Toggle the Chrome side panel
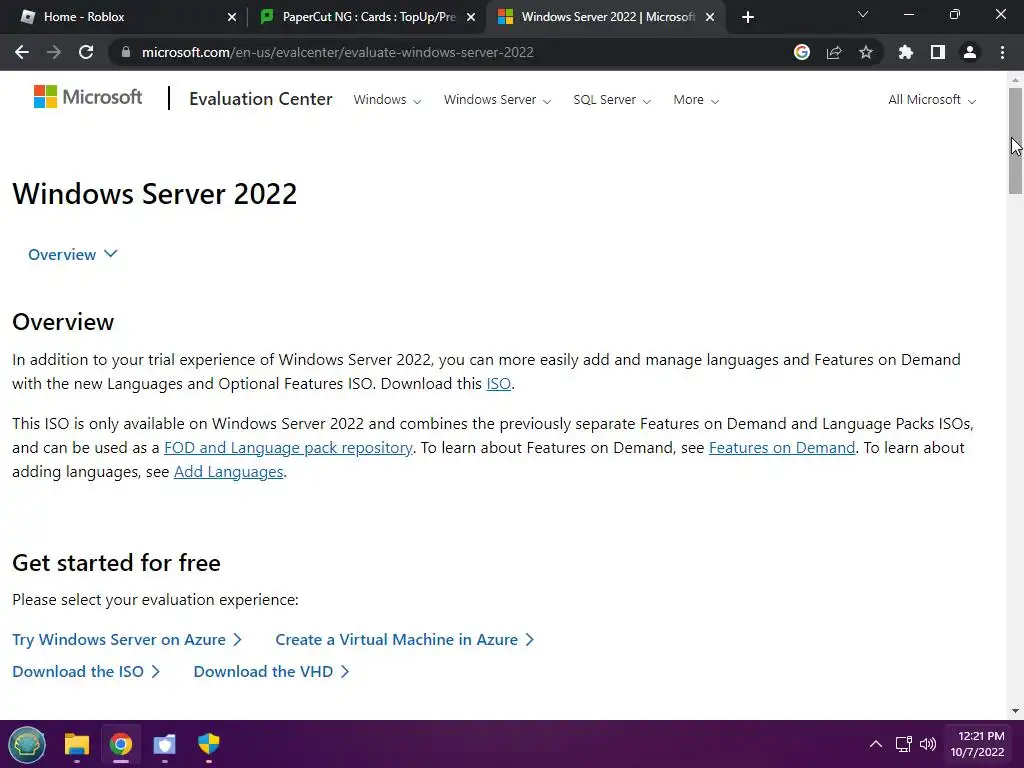 click(938, 52)
